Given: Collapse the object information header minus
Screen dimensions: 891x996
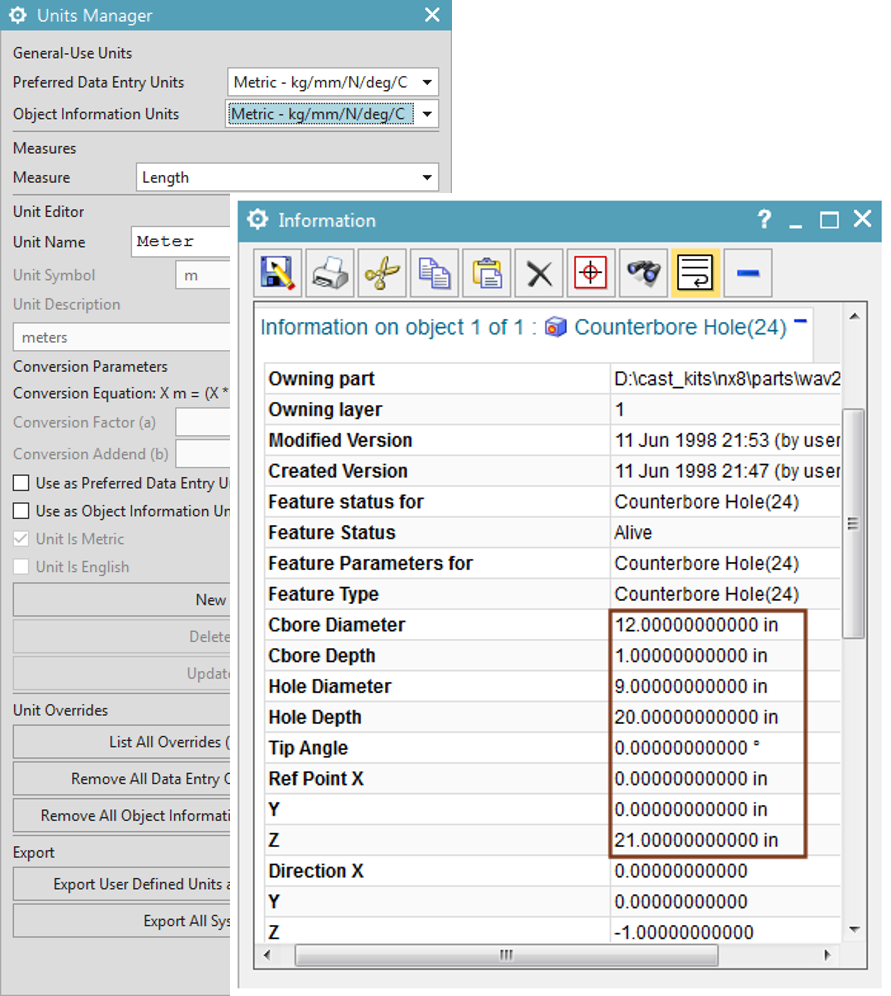Looking at the screenshot, I should click(800, 321).
